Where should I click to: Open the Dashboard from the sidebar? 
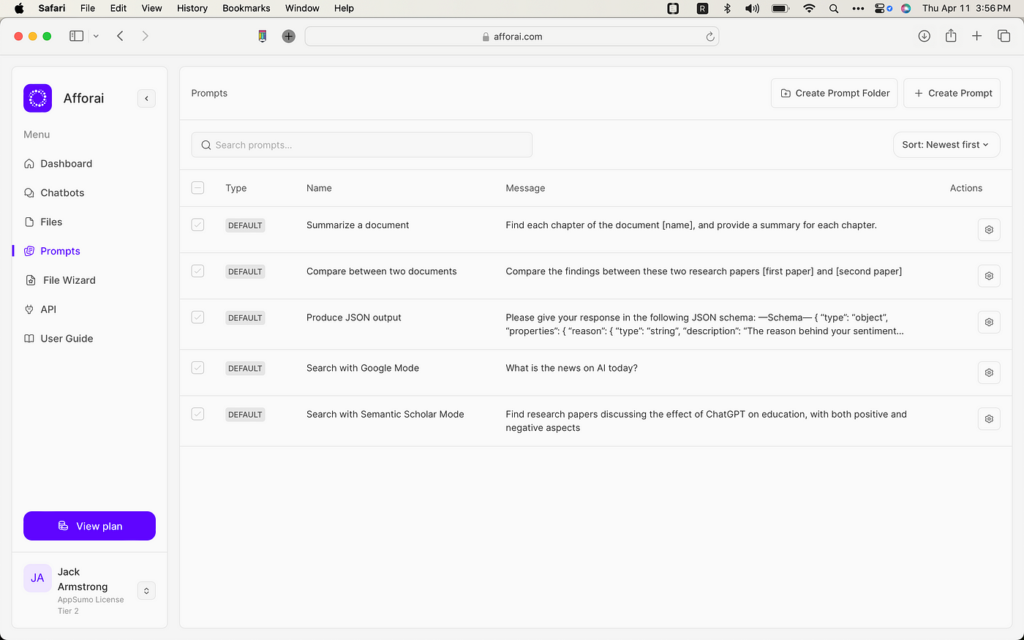click(64, 163)
